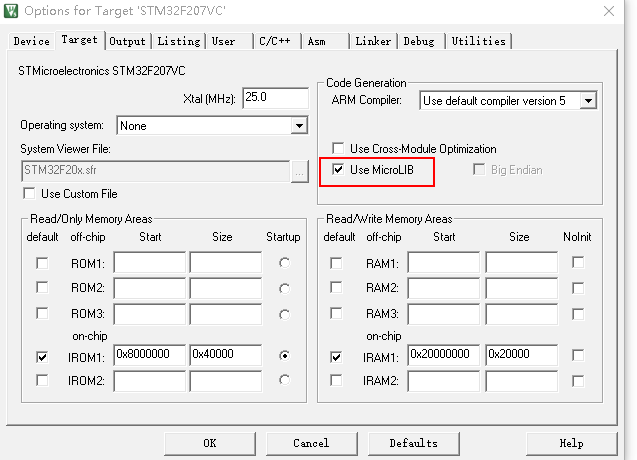Image resolution: width=637 pixels, height=460 pixels.
Task: Open the Listing tab
Action: (x=179, y=41)
